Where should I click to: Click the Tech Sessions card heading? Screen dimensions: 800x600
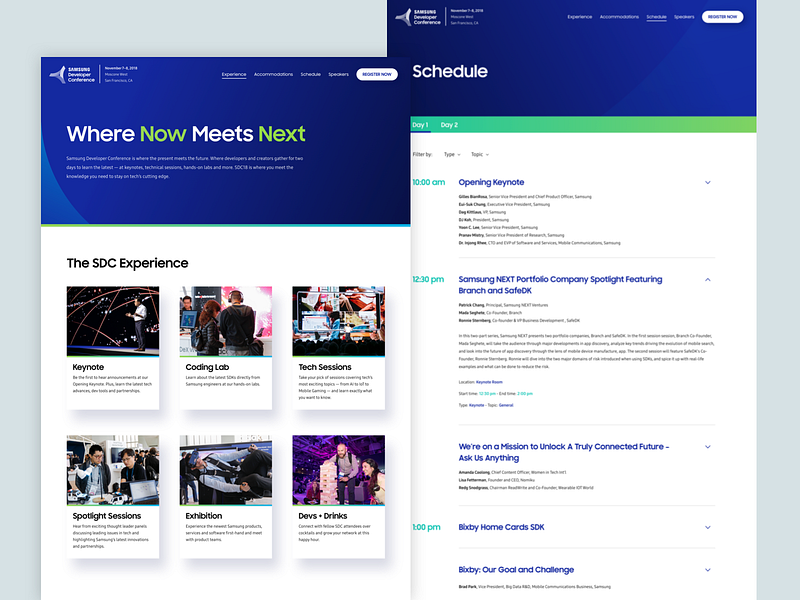pyautogui.click(x=325, y=367)
